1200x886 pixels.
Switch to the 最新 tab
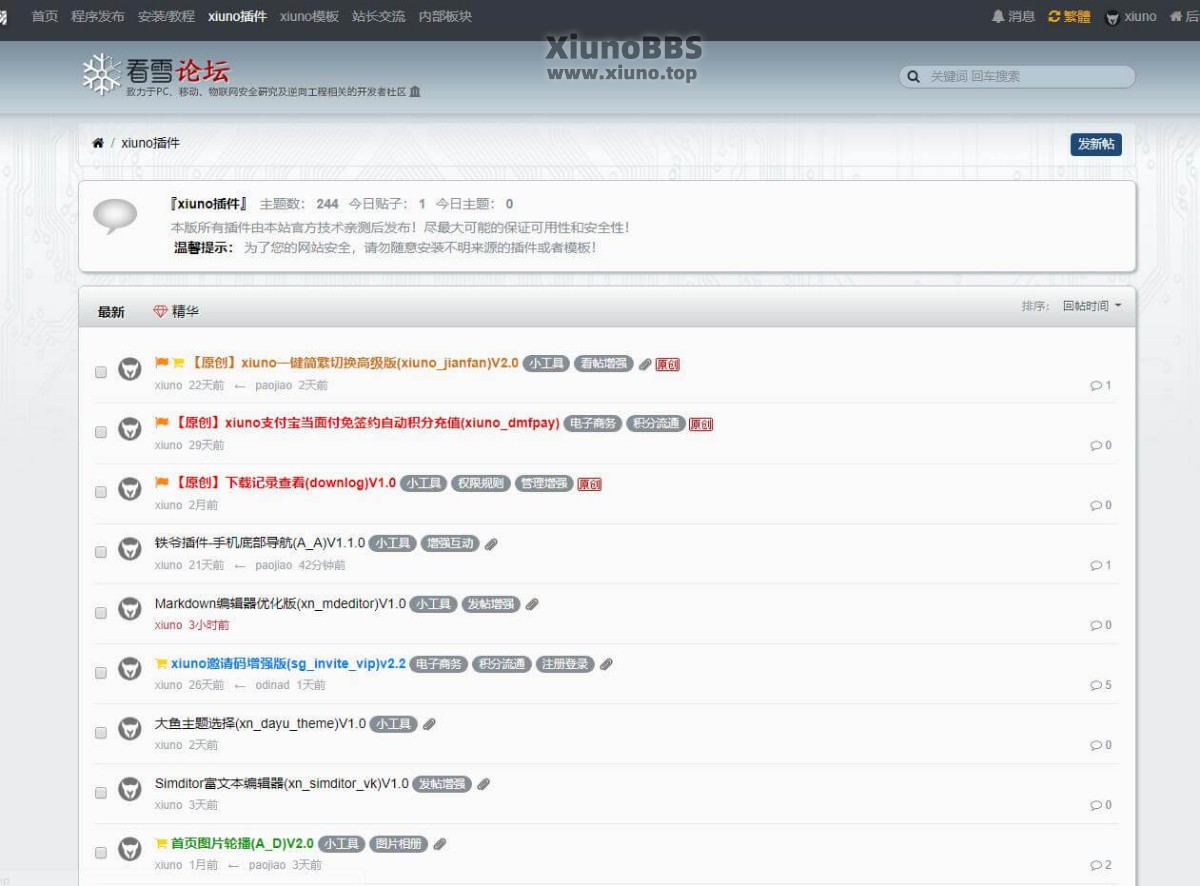click(111, 312)
